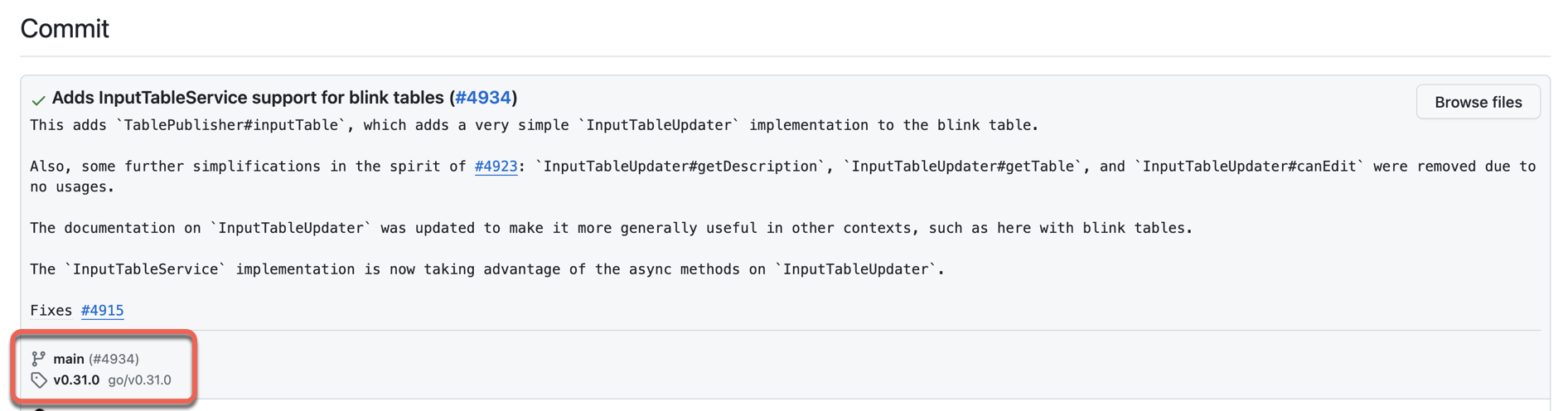Image resolution: width=1568 pixels, height=411 pixels.
Task: Open the go/v0.31.0 tag link
Action: click(x=139, y=380)
